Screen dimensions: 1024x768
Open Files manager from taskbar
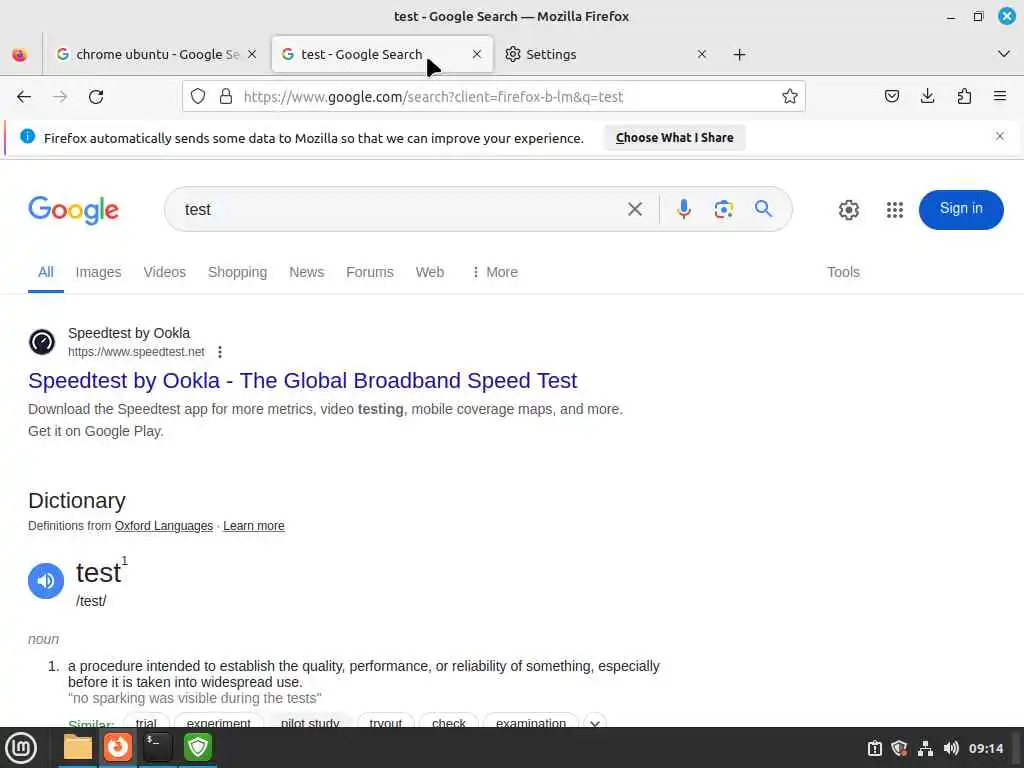pos(78,747)
